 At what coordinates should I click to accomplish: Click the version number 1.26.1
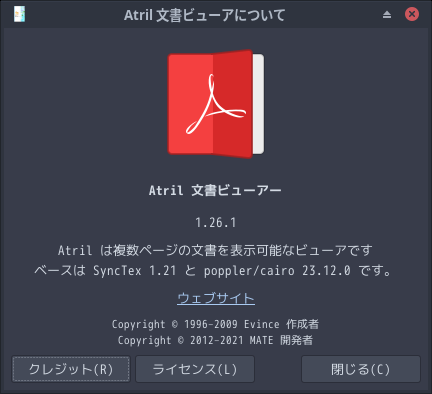pyautogui.click(x=216, y=222)
